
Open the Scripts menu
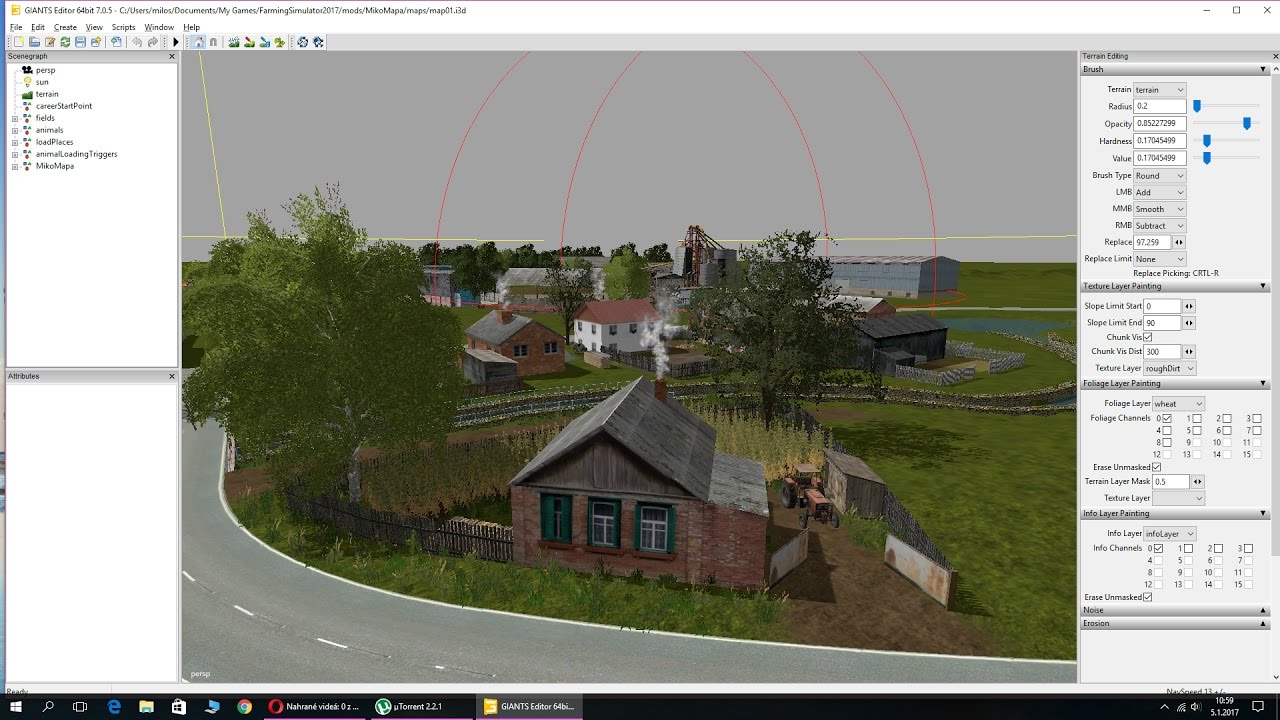click(x=123, y=27)
